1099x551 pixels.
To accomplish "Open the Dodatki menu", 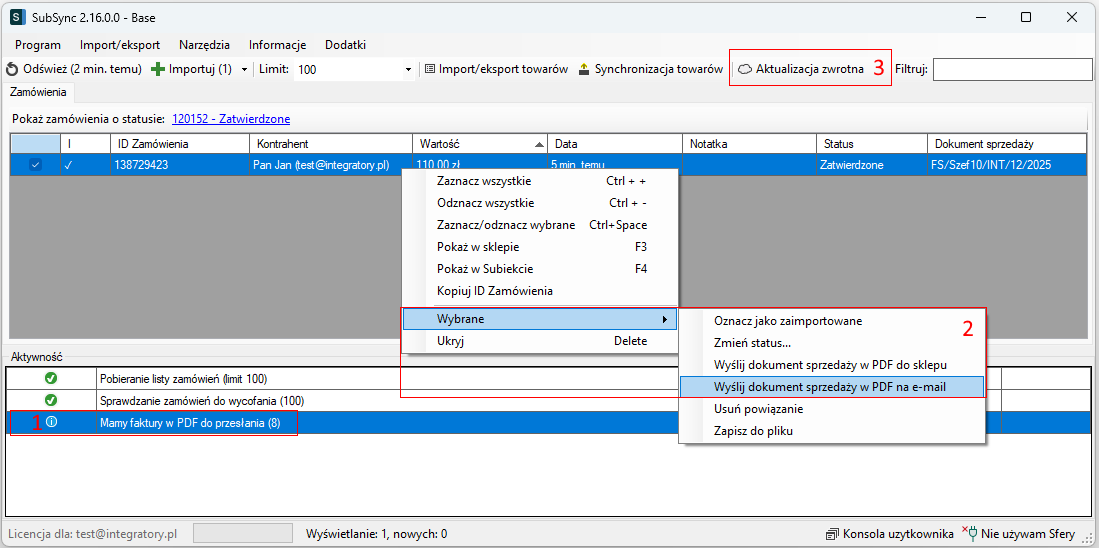I will [346, 45].
